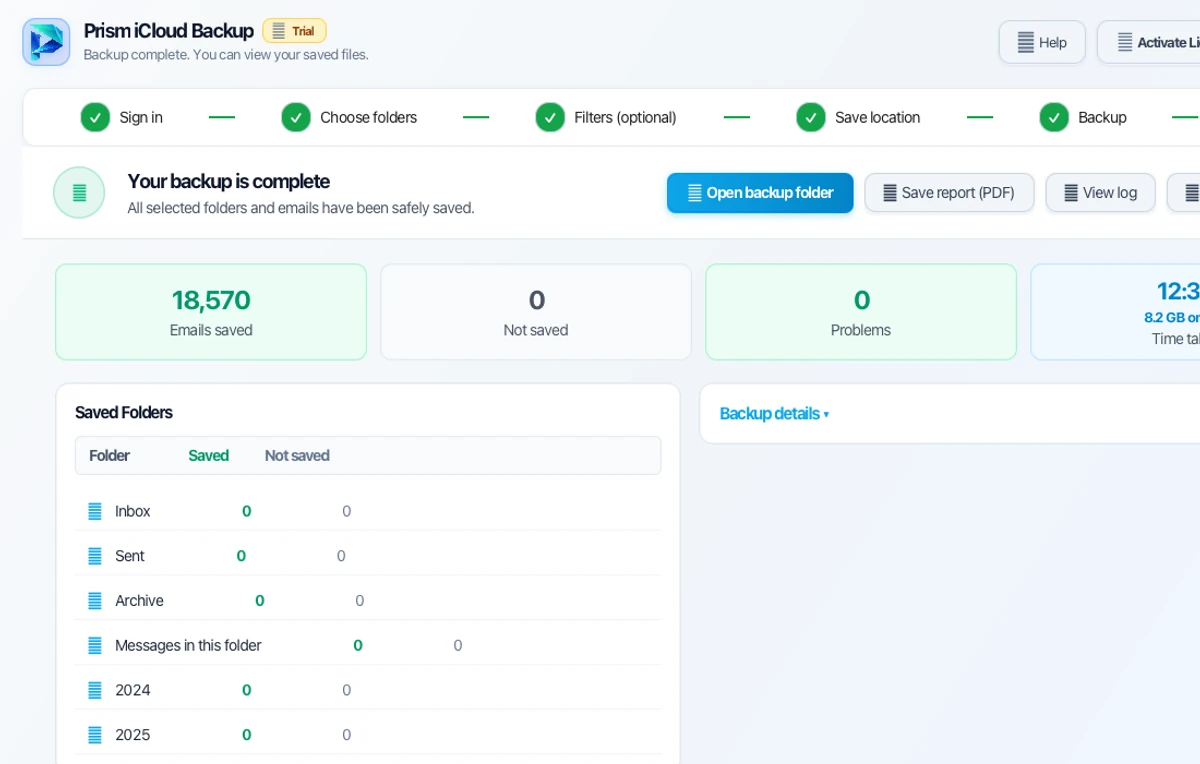1200x764 pixels.
Task: Click the Prism iCloud Backup app logo
Action: click(x=46, y=42)
